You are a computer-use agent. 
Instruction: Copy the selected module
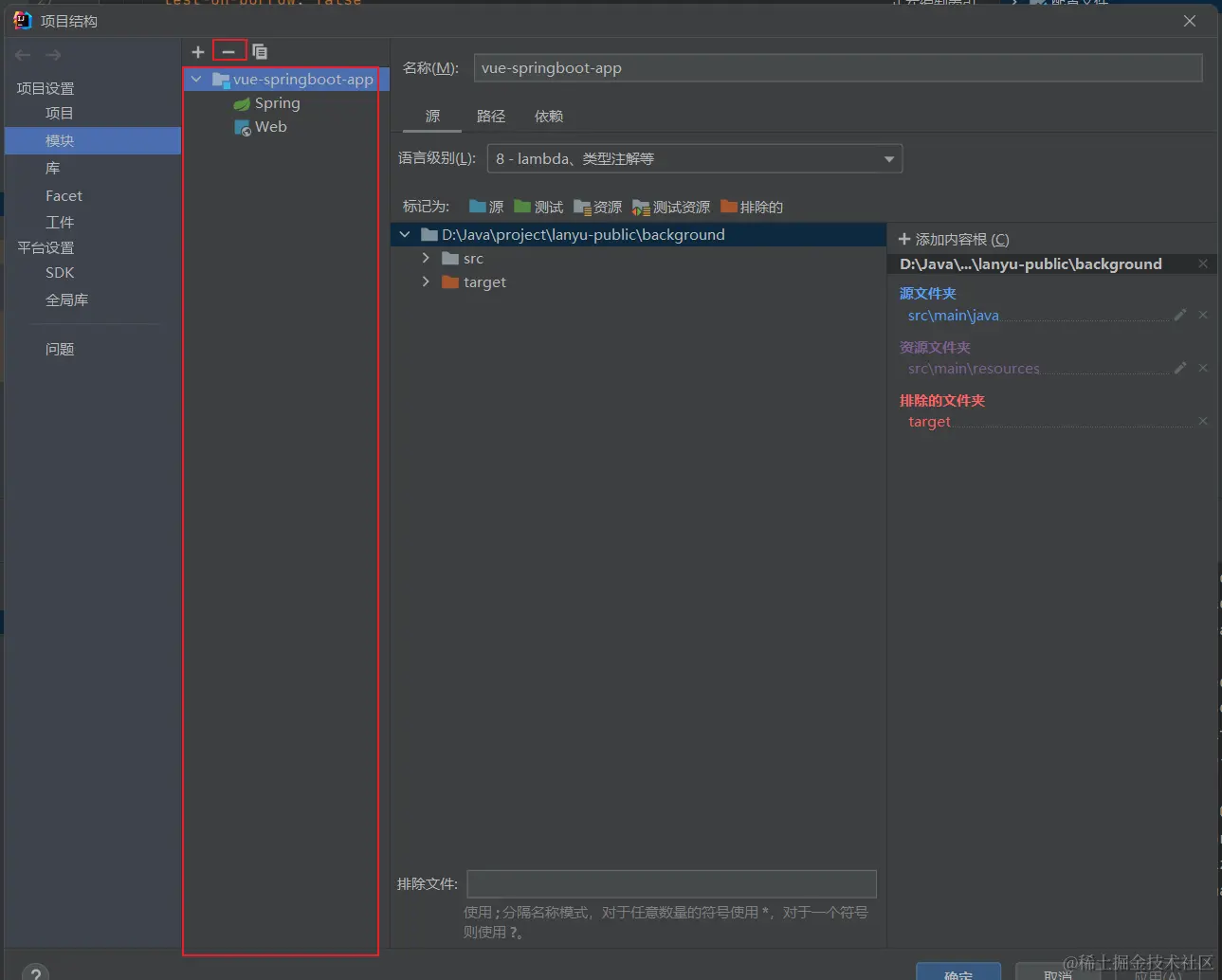click(260, 52)
